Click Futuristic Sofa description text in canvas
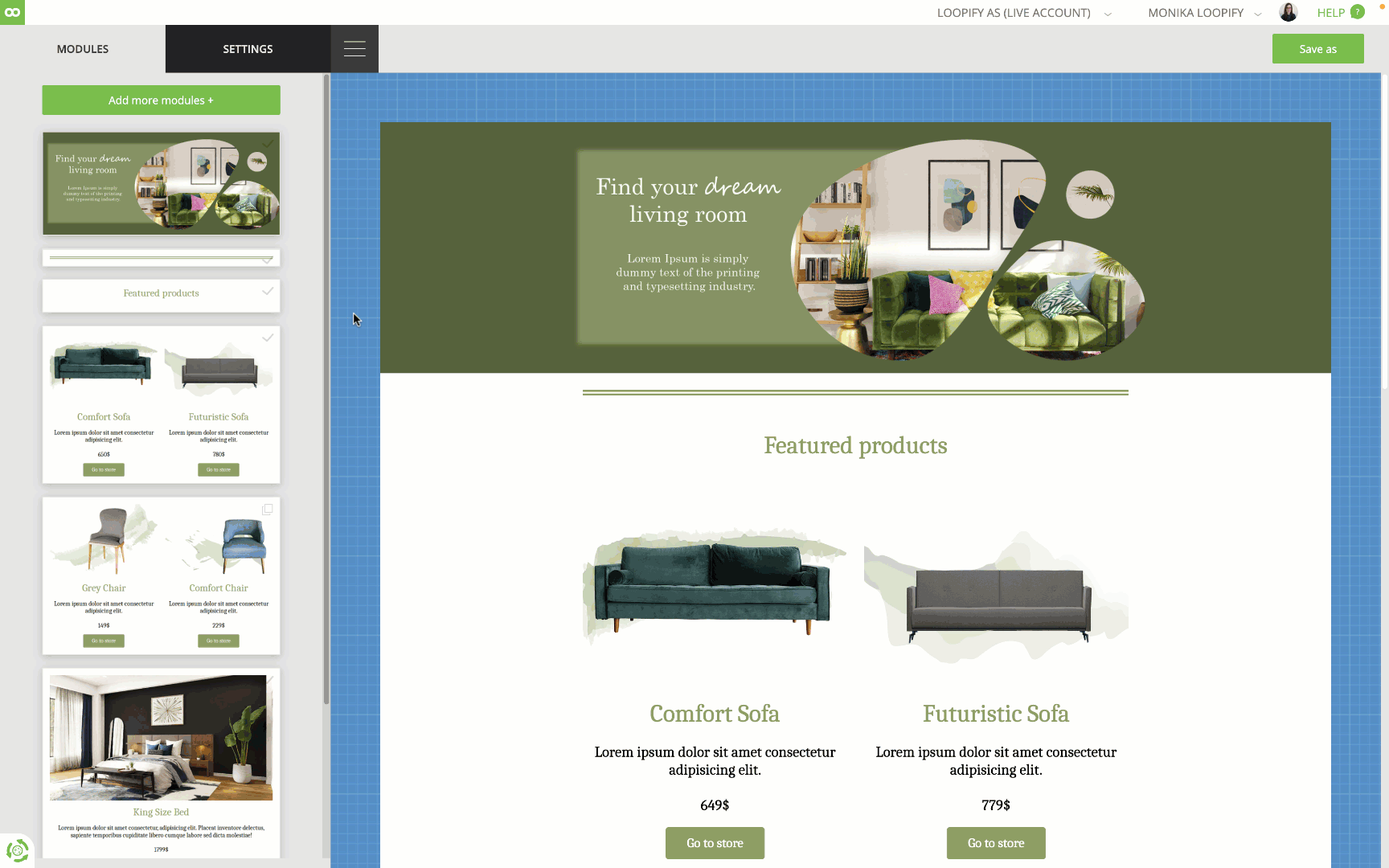This screenshot has height=868, width=1389. (x=996, y=761)
